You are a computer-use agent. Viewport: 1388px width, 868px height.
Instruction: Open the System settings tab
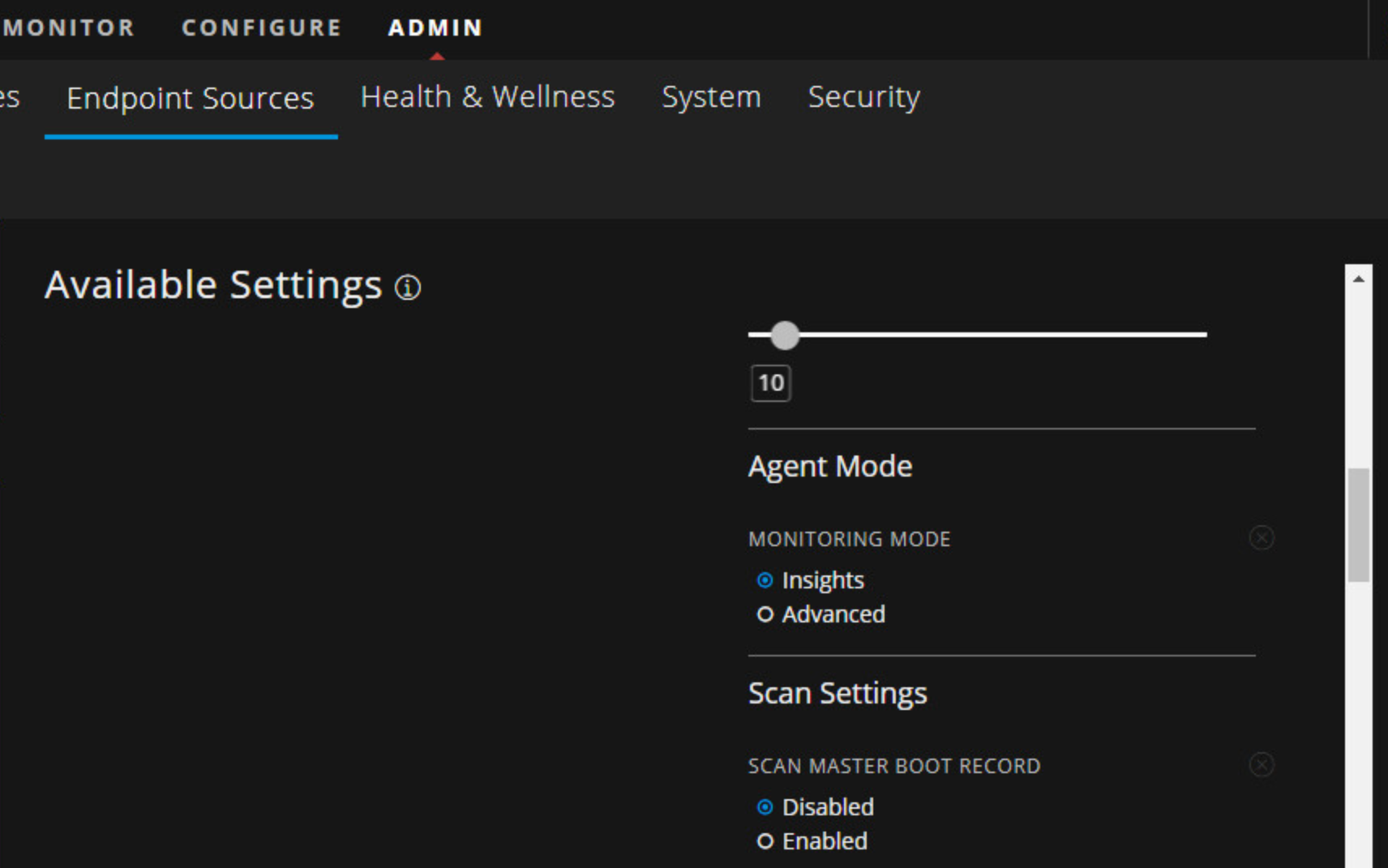(711, 97)
